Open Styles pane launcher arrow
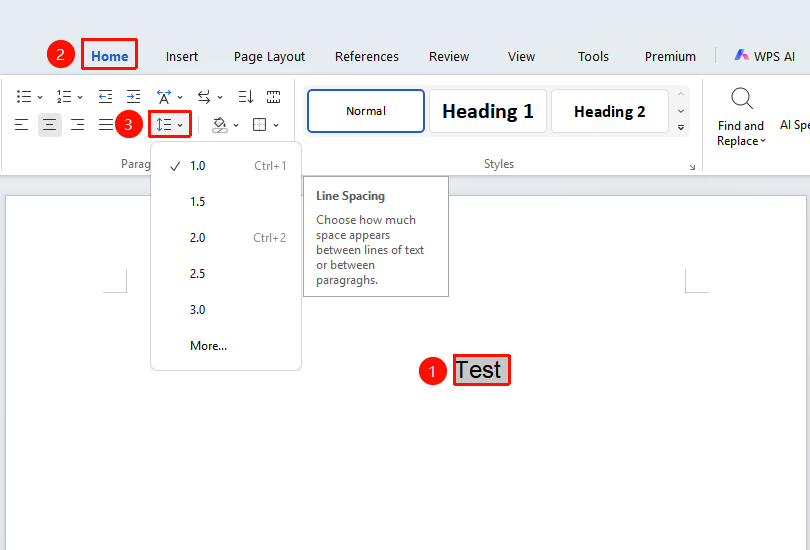The width and height of the screenshot is (810, 550). point(692,167)
